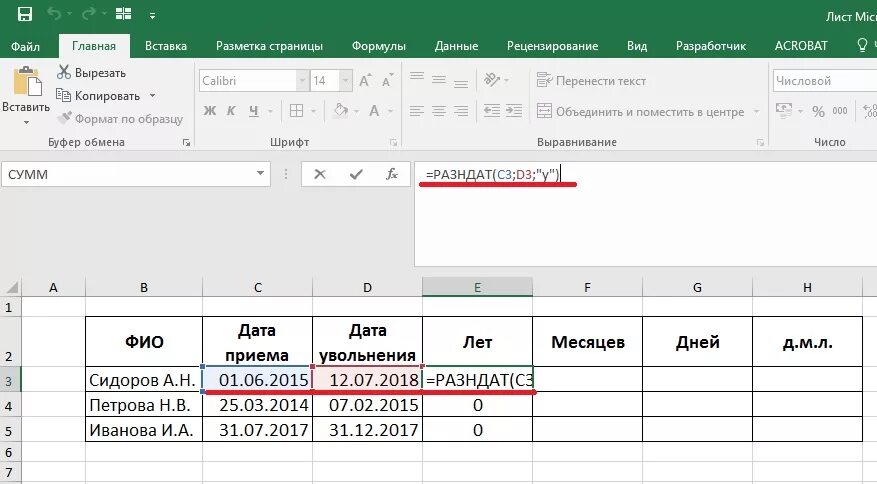Click the Redo arrow icon
Screen dimensions: 877x484
point(88,13)
